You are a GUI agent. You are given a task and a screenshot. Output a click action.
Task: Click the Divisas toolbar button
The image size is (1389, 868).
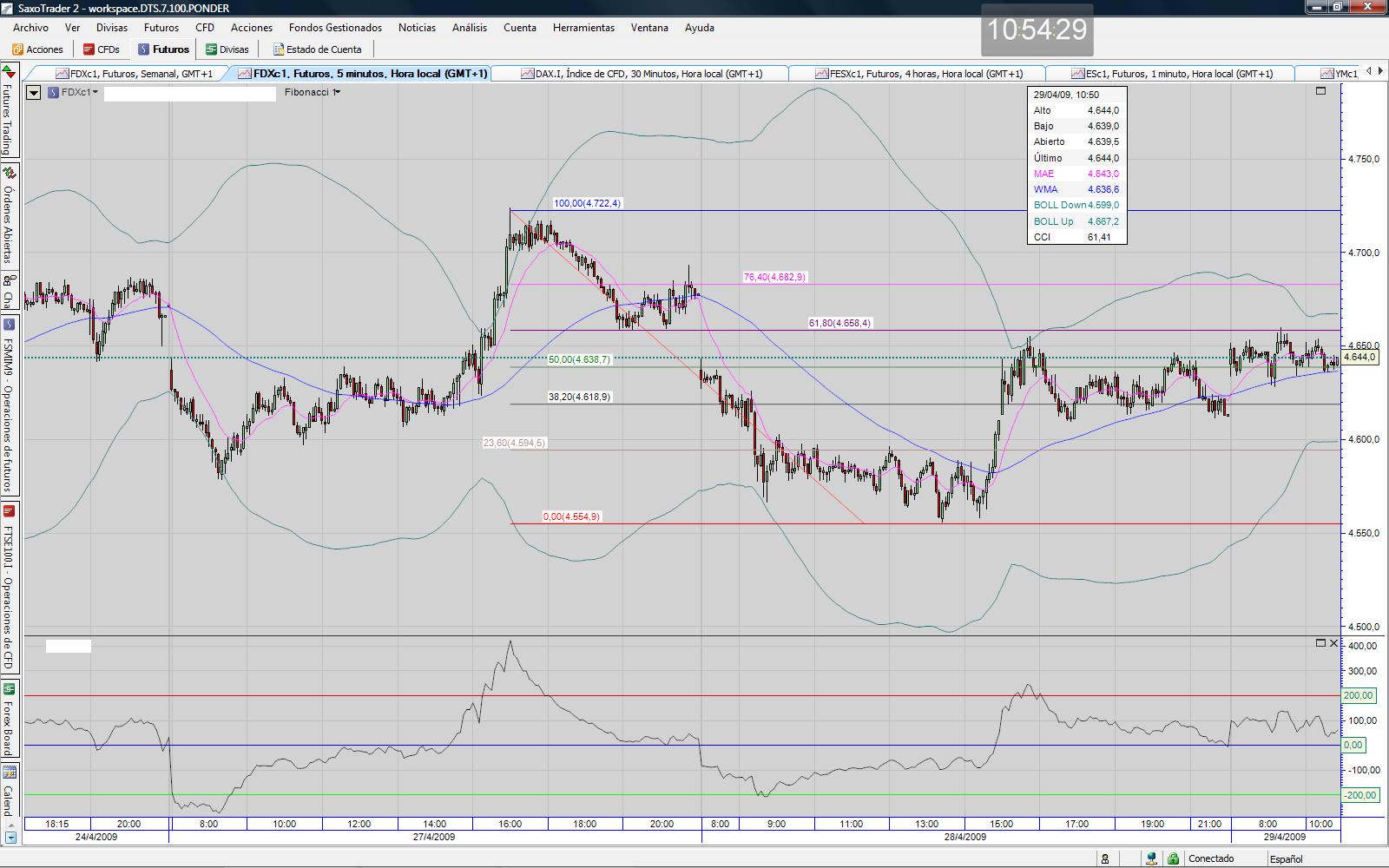[227, 49]
